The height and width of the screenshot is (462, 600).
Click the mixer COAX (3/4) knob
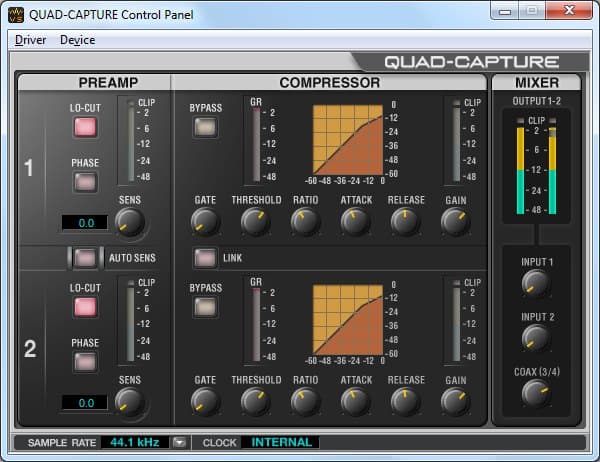[x=536, y=393]
